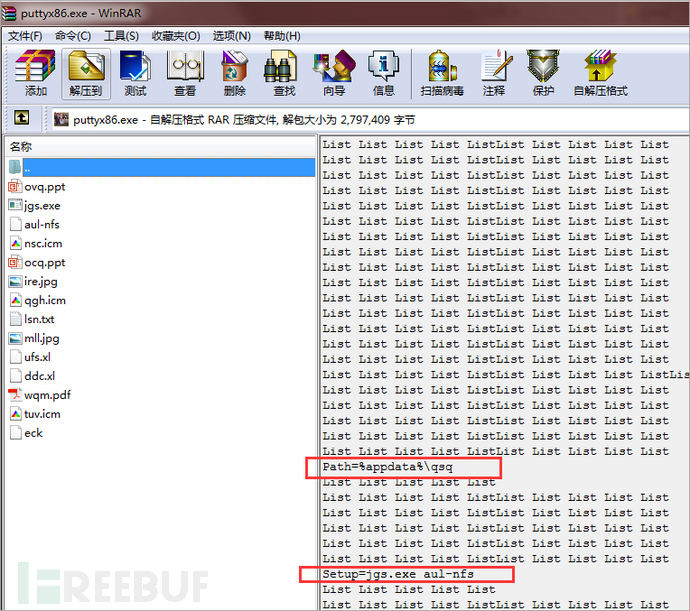Image resolution: width=690 pixels, height=611 pixels.
Task: Click the ocq.ppt file icon
Action: [15, 262]
